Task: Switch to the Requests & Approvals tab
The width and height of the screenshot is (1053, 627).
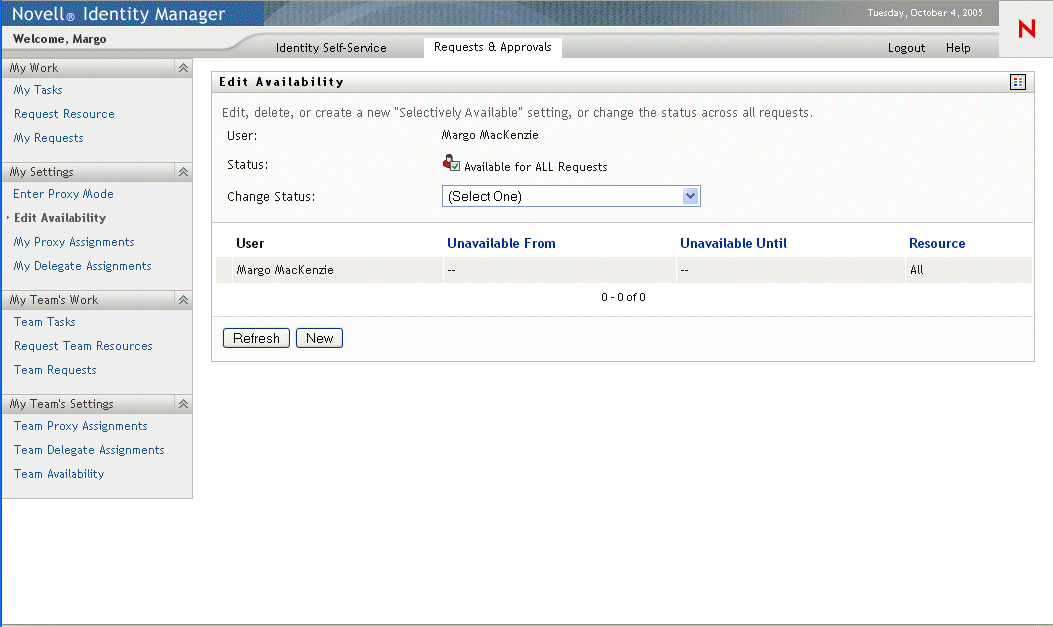Action: click(x=492, y=47)
